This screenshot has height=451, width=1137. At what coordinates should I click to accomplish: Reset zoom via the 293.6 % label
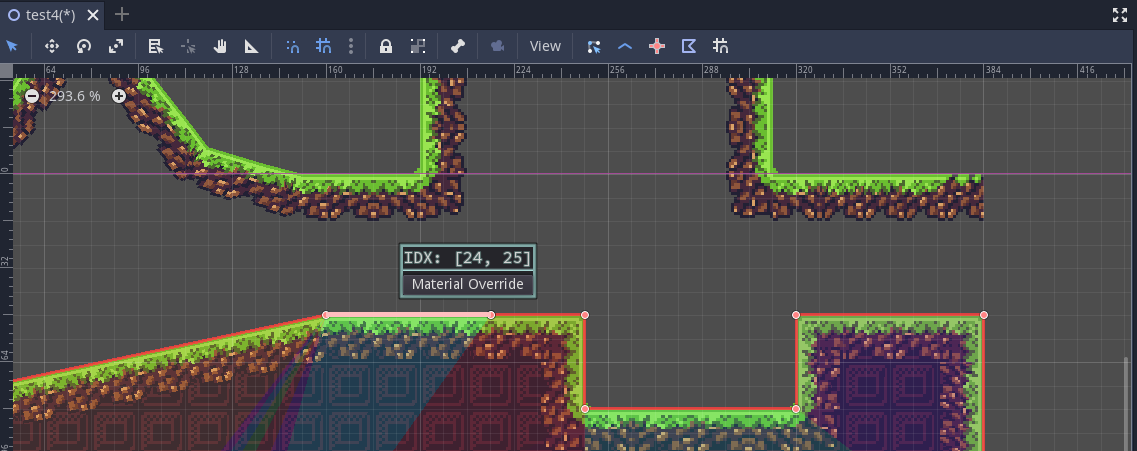point(75,96)
